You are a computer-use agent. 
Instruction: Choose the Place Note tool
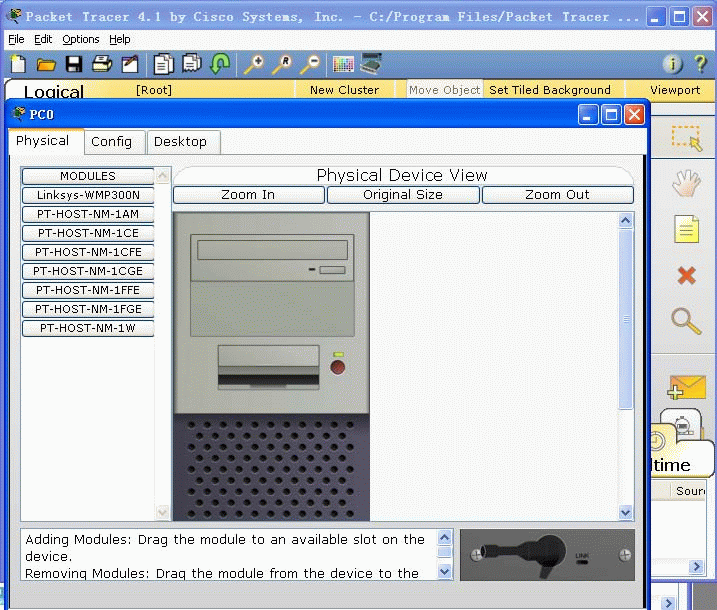[686, 229]
